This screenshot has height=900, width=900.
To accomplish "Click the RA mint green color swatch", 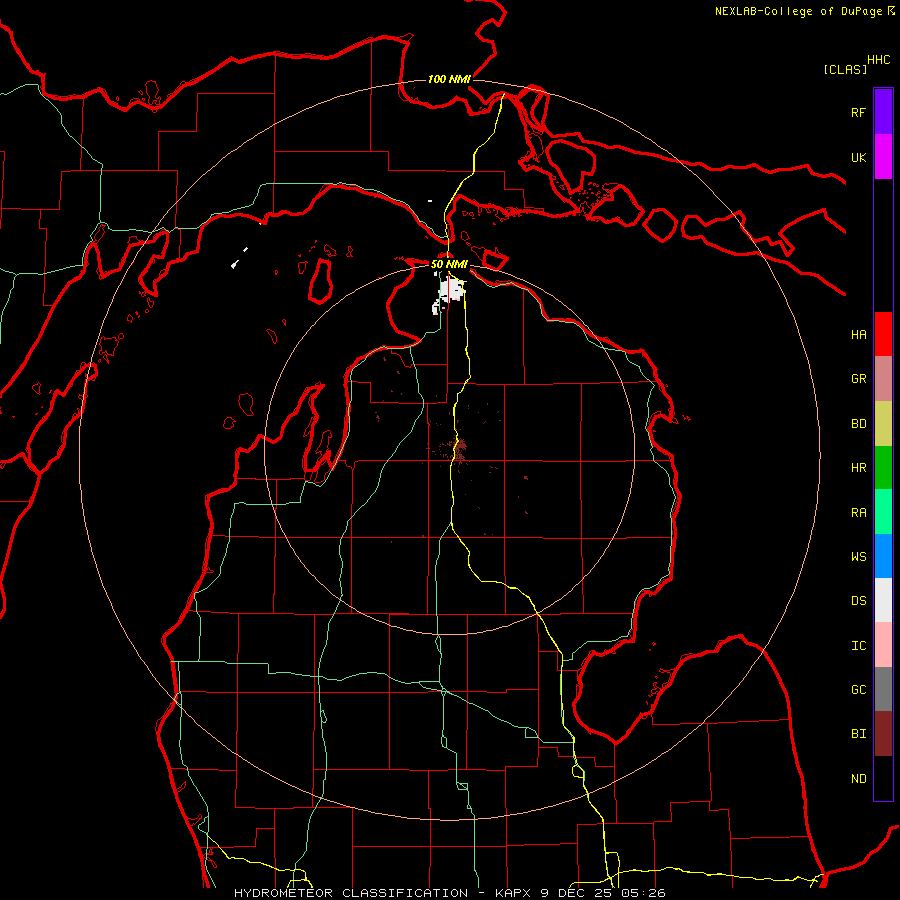I will (x=883, y=512).
